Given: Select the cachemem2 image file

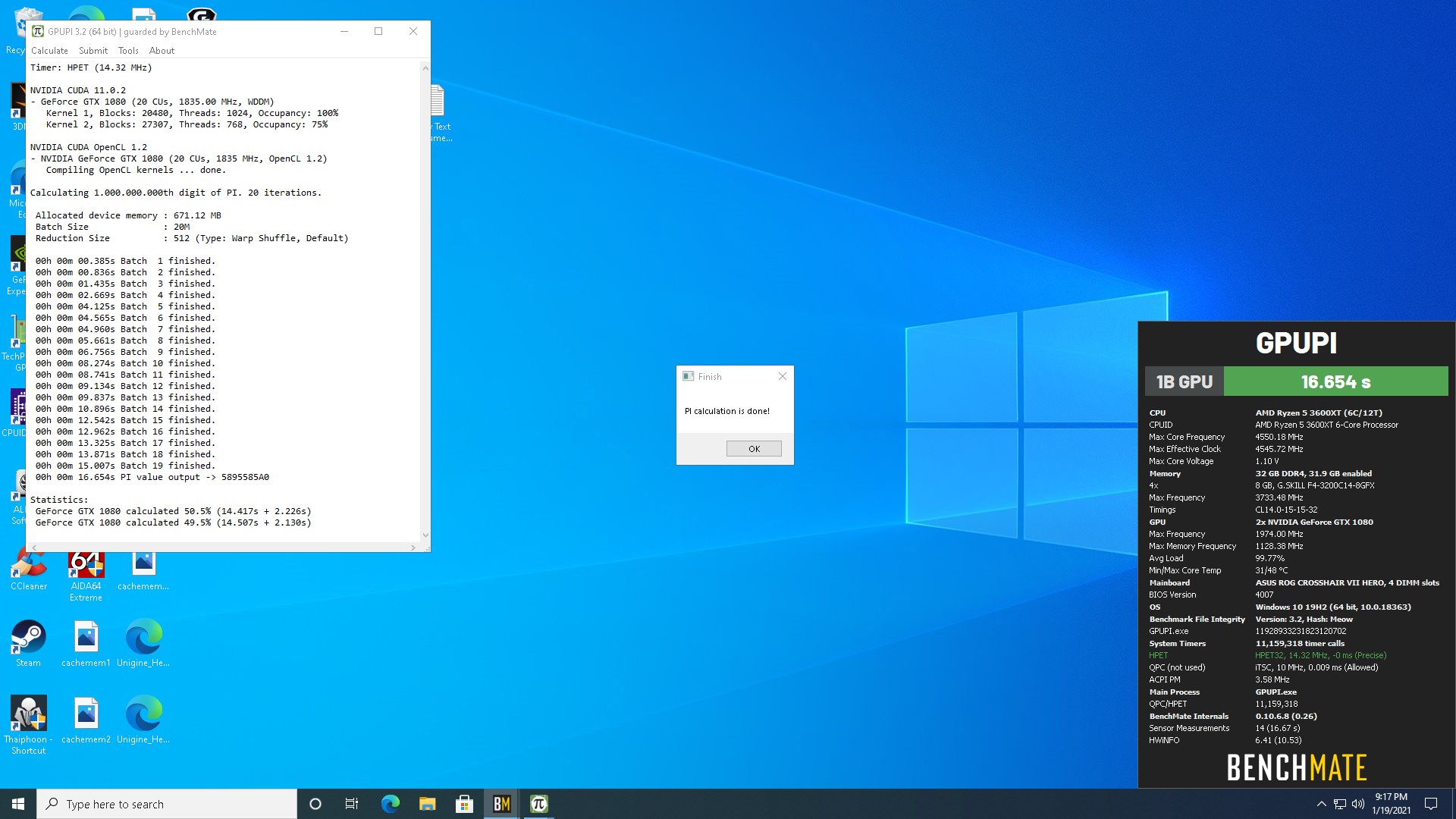Looking at the screenshot, I should (86, 720).
